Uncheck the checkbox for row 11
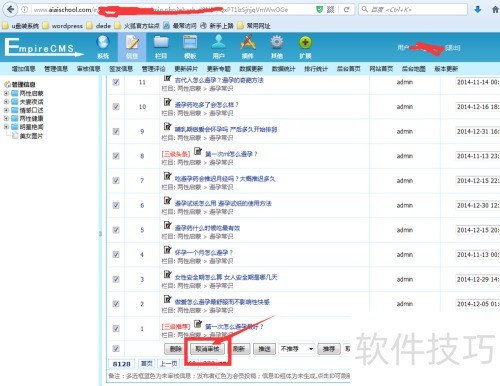The width and height of the screenshot is (500, 386). (116, 82)
